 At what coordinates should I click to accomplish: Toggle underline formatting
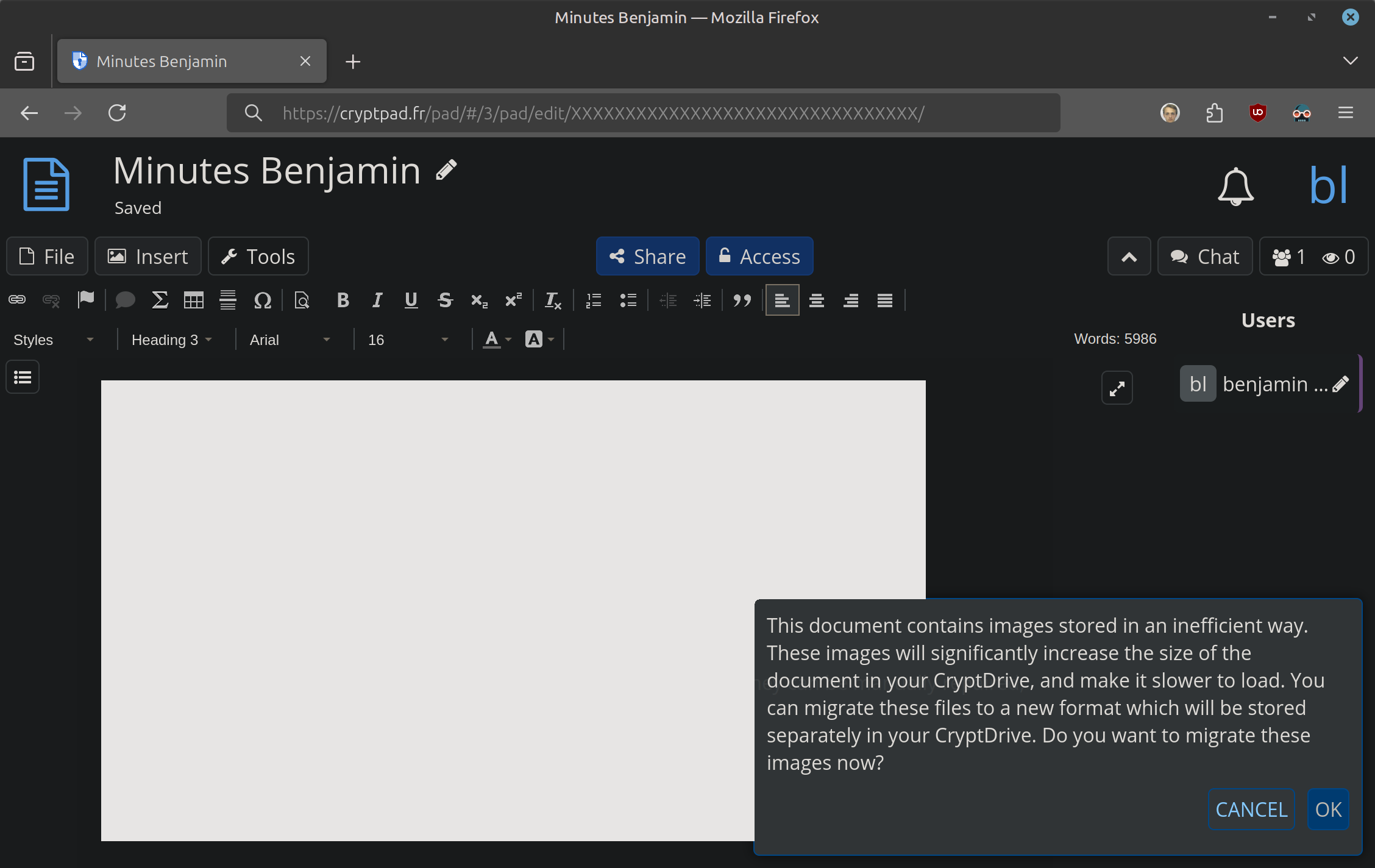411,300
